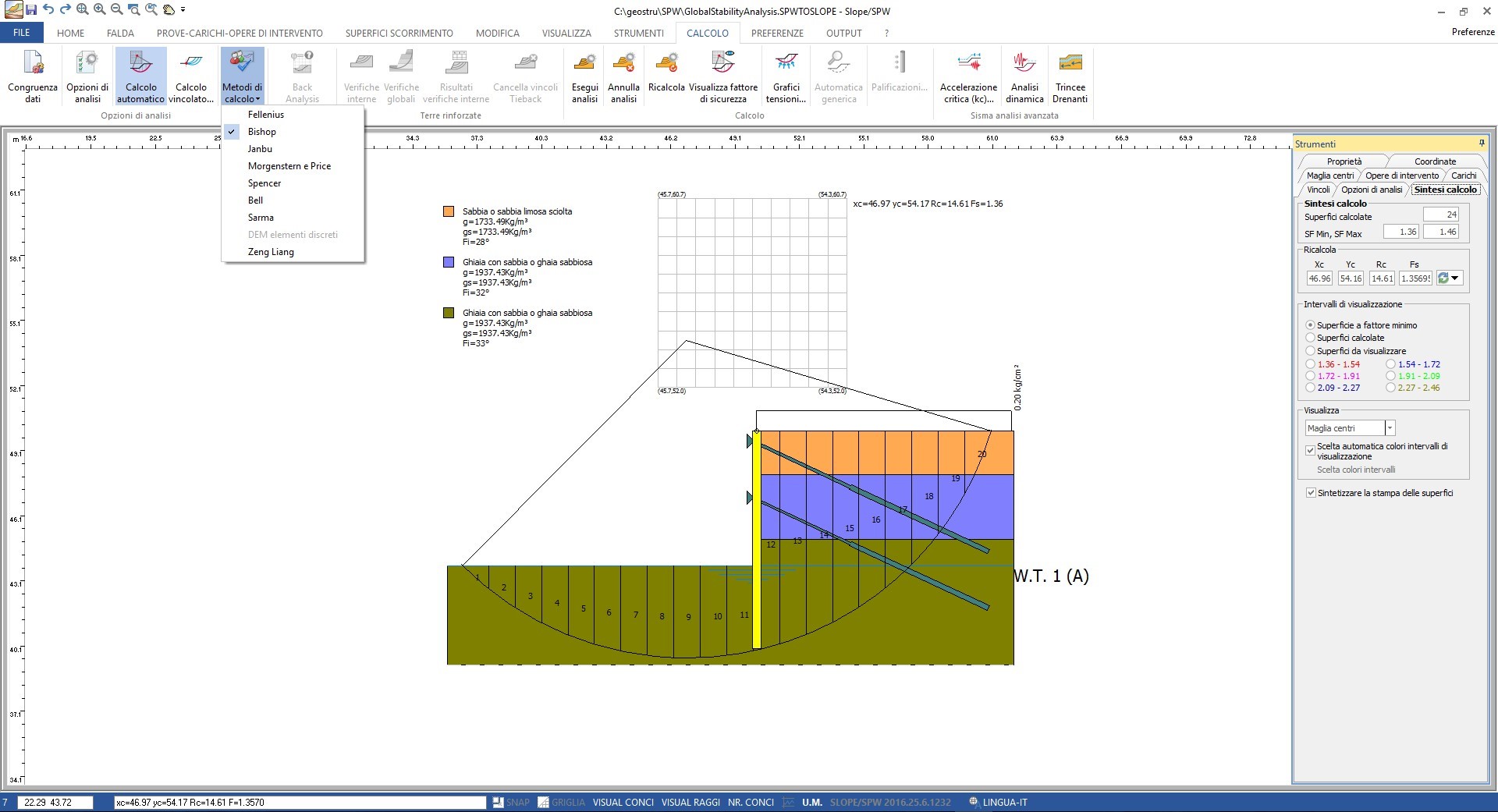Uncheck Sintetizzare la stampa delle superfici
The height and width of the screenshot is (812, 1498).
click(x=1312, y=493)
